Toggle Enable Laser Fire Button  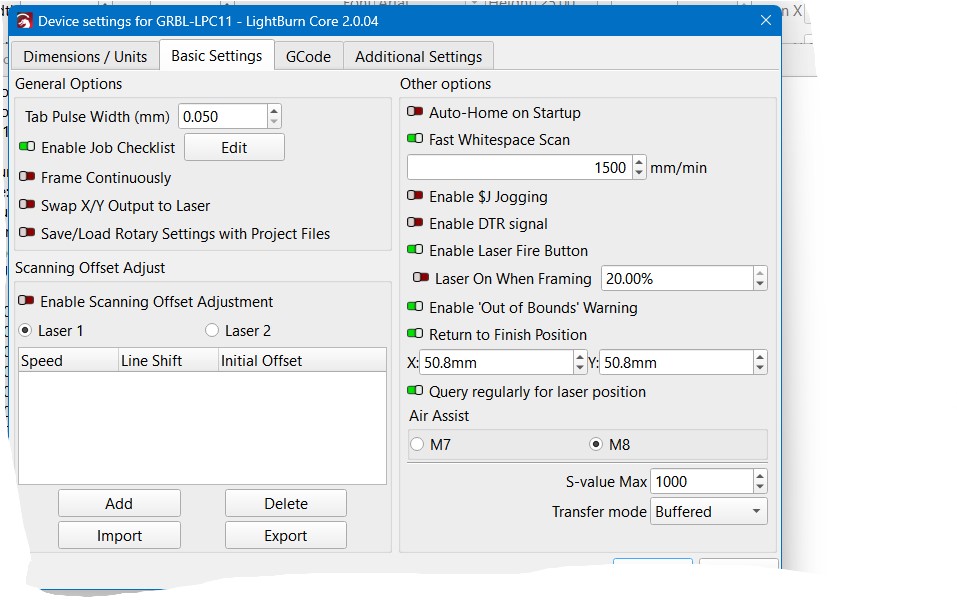coord(415,251)
